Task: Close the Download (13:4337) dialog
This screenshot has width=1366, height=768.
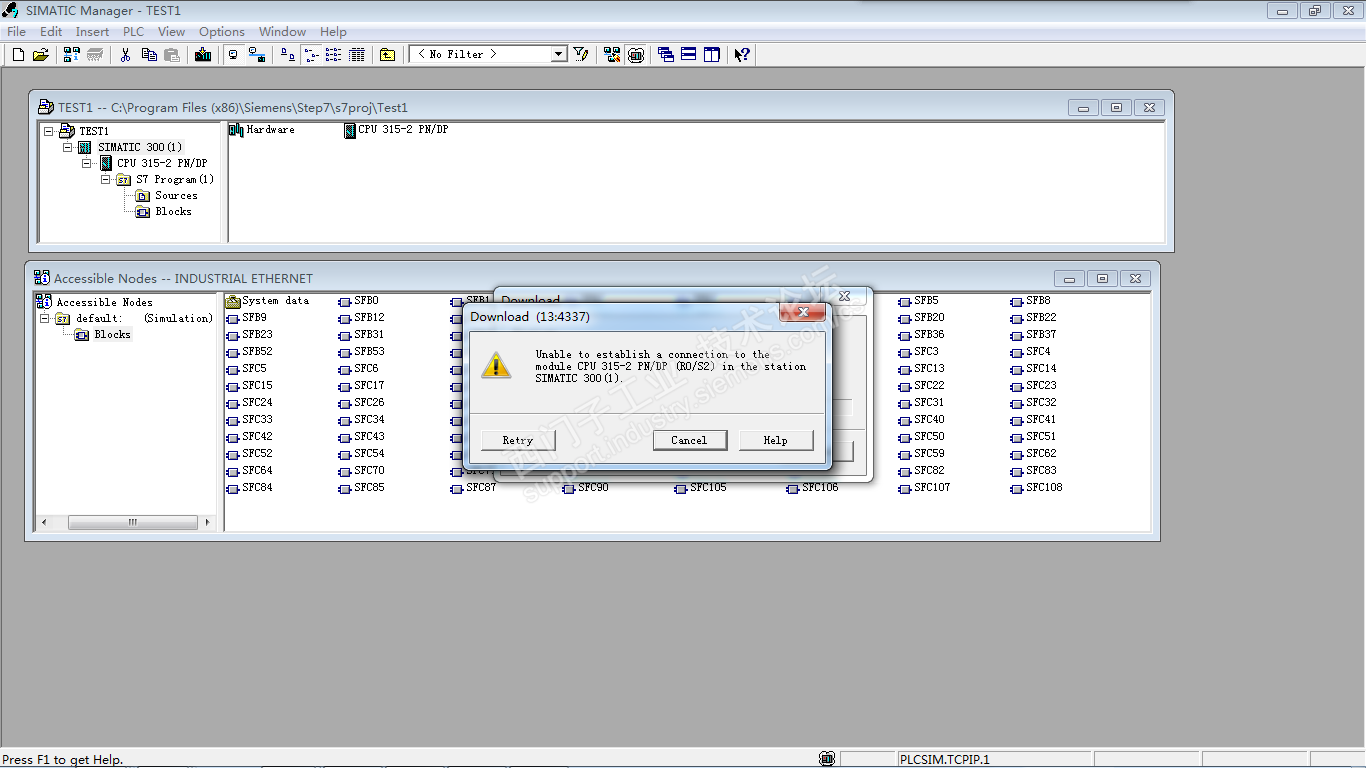Action: tap(802, 315)
